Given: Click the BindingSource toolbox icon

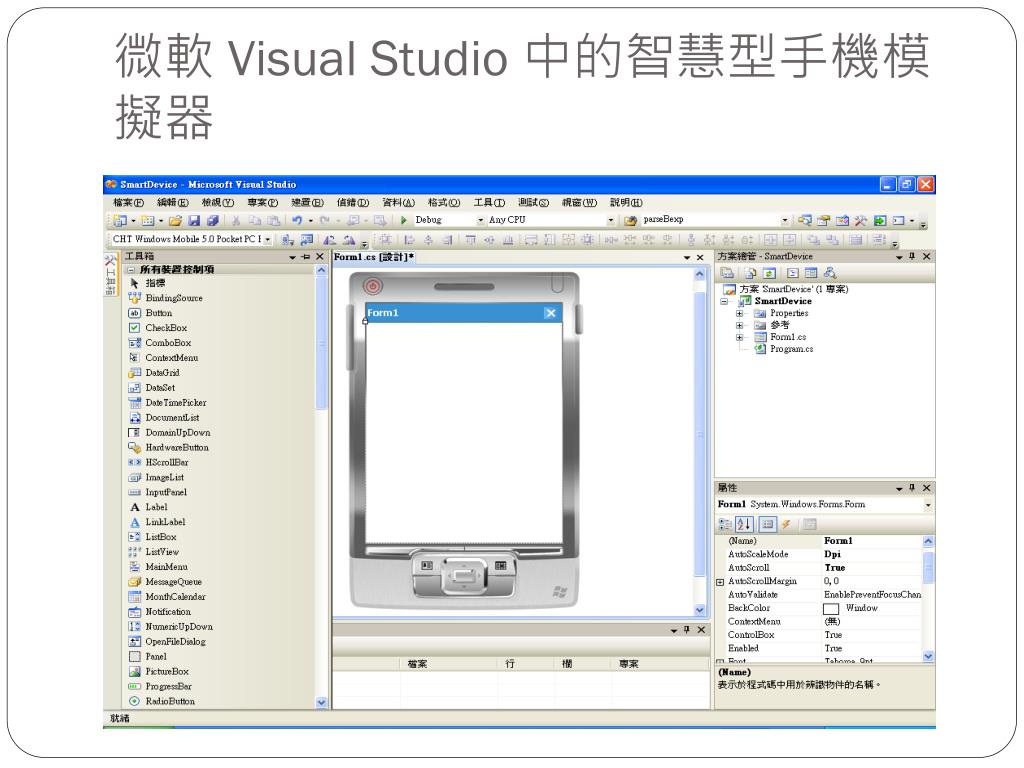Looking at the screenshot, I should coord(135,298).
